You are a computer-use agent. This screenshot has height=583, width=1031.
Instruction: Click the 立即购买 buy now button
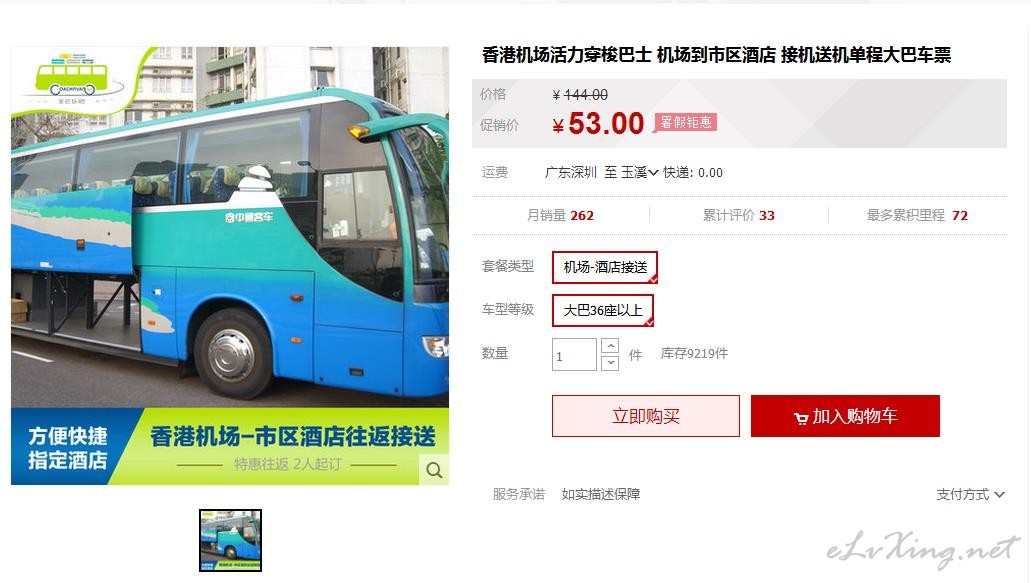646,416
